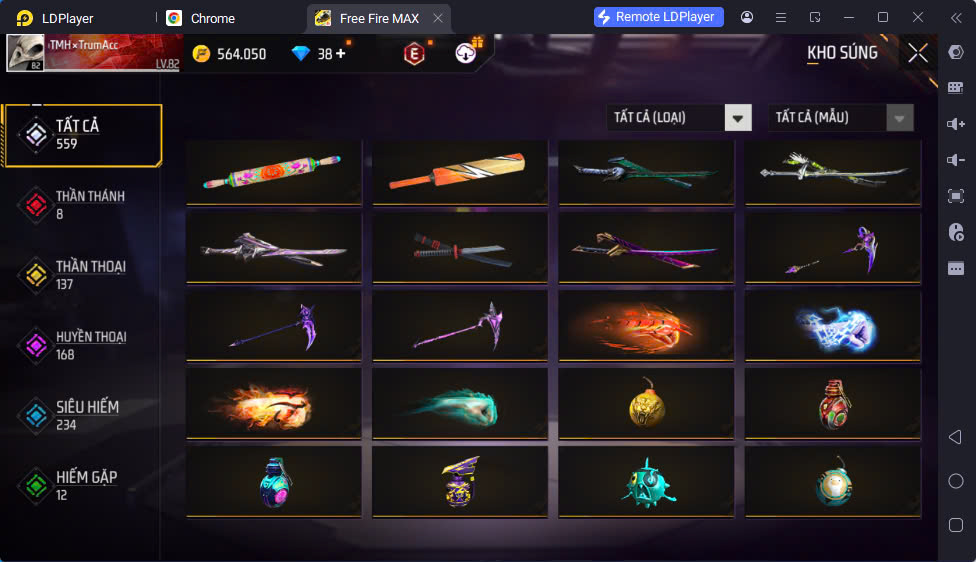The width and height of the screenshot is (976, 562).
Task: Expand the Tất Cả (Loại) dropdown
Action: click(x=738, y=118)
